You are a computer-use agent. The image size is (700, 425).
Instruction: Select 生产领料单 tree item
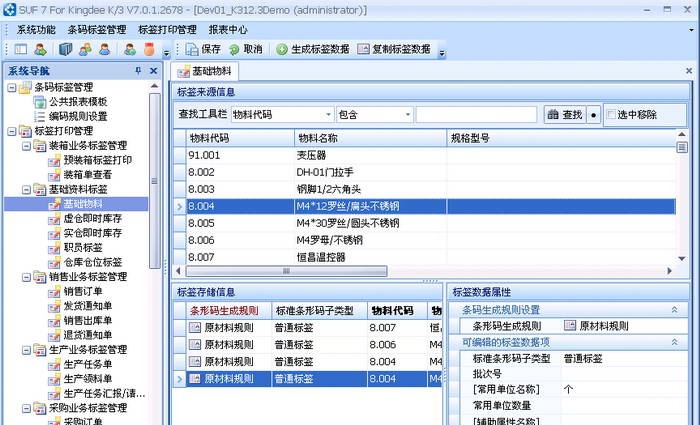[x=88, y=379]
